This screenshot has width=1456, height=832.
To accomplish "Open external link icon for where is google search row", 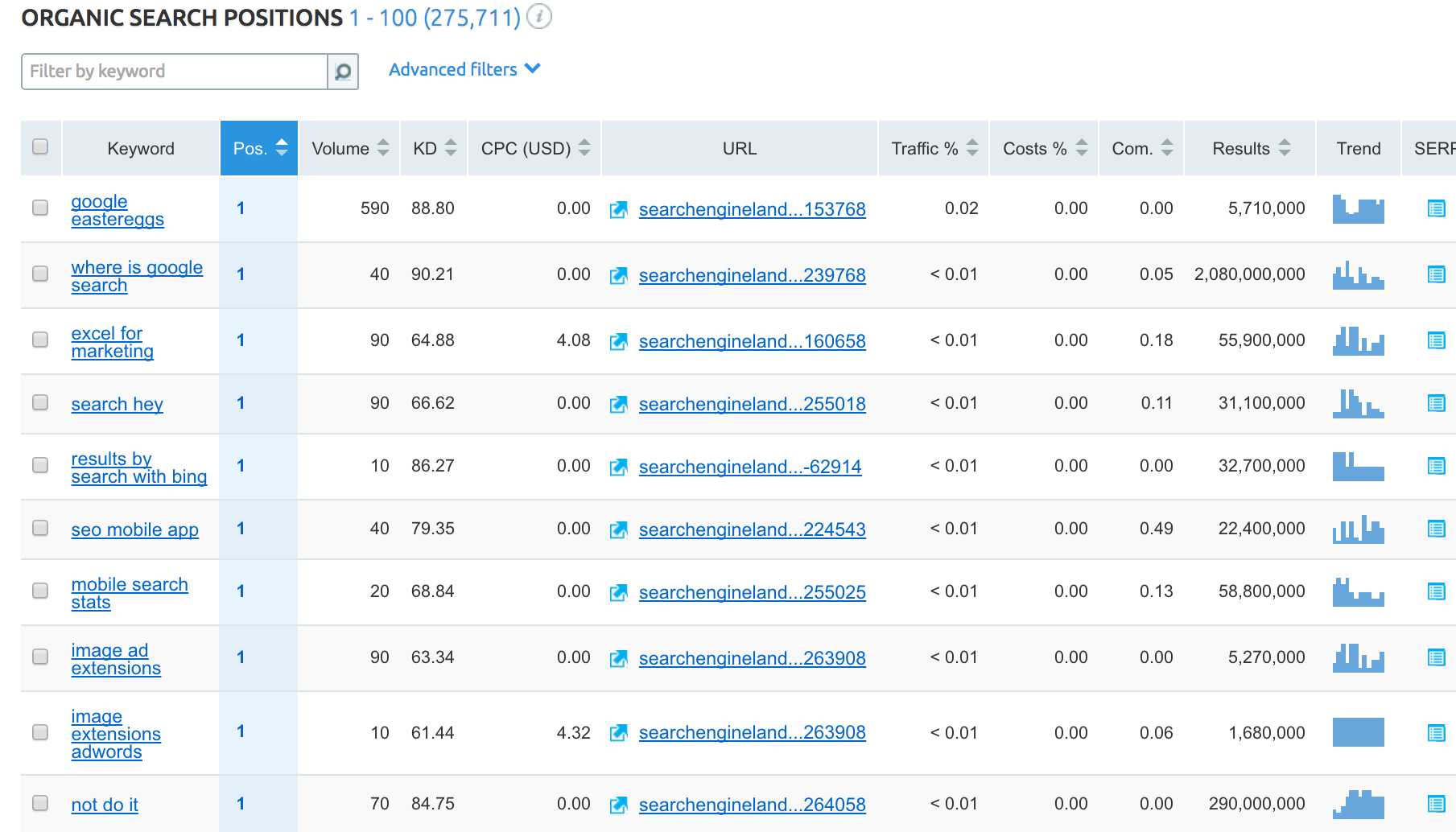I will point(618,276).
